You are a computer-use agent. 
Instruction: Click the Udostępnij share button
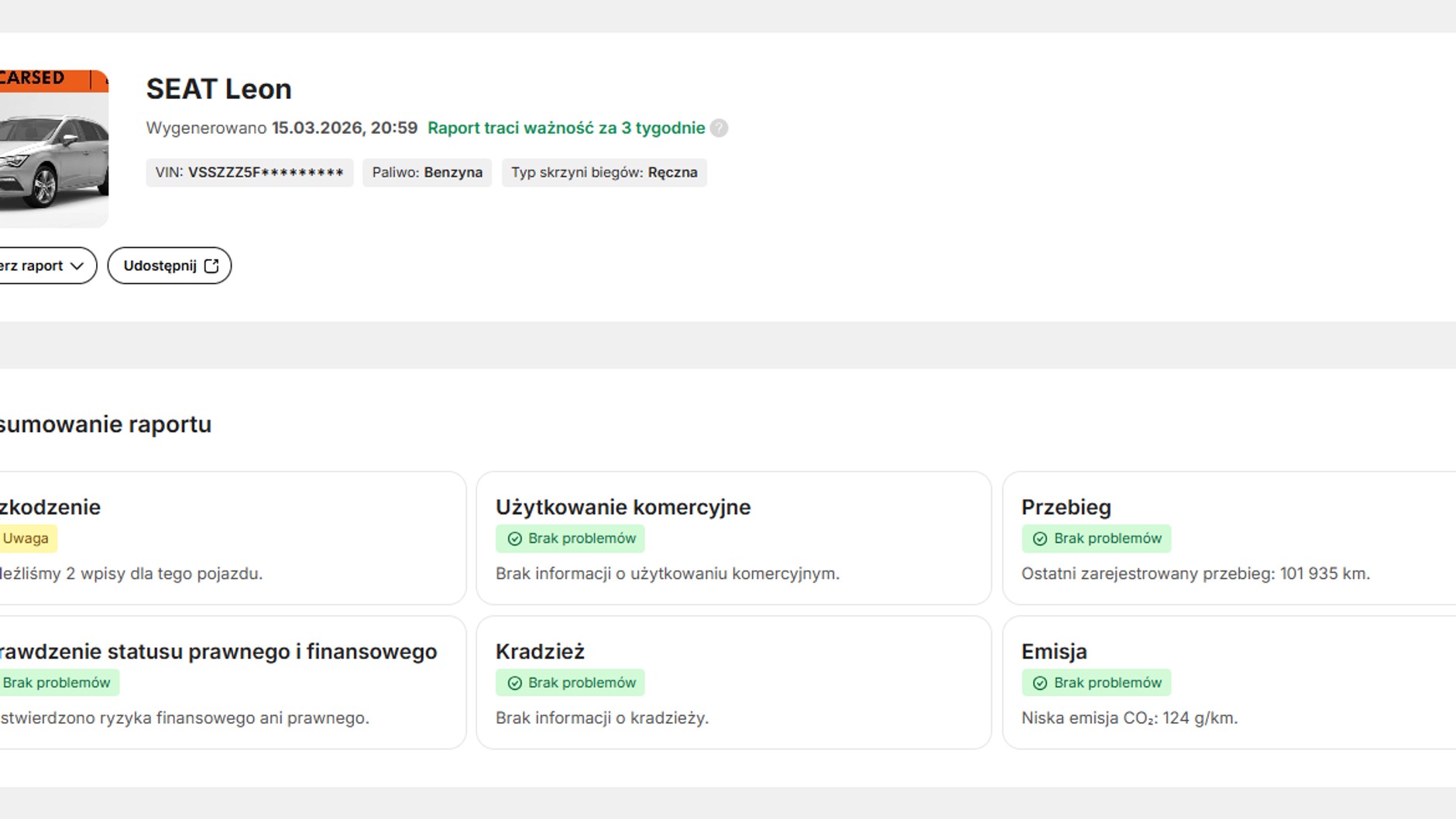click(x=169, y=266)
